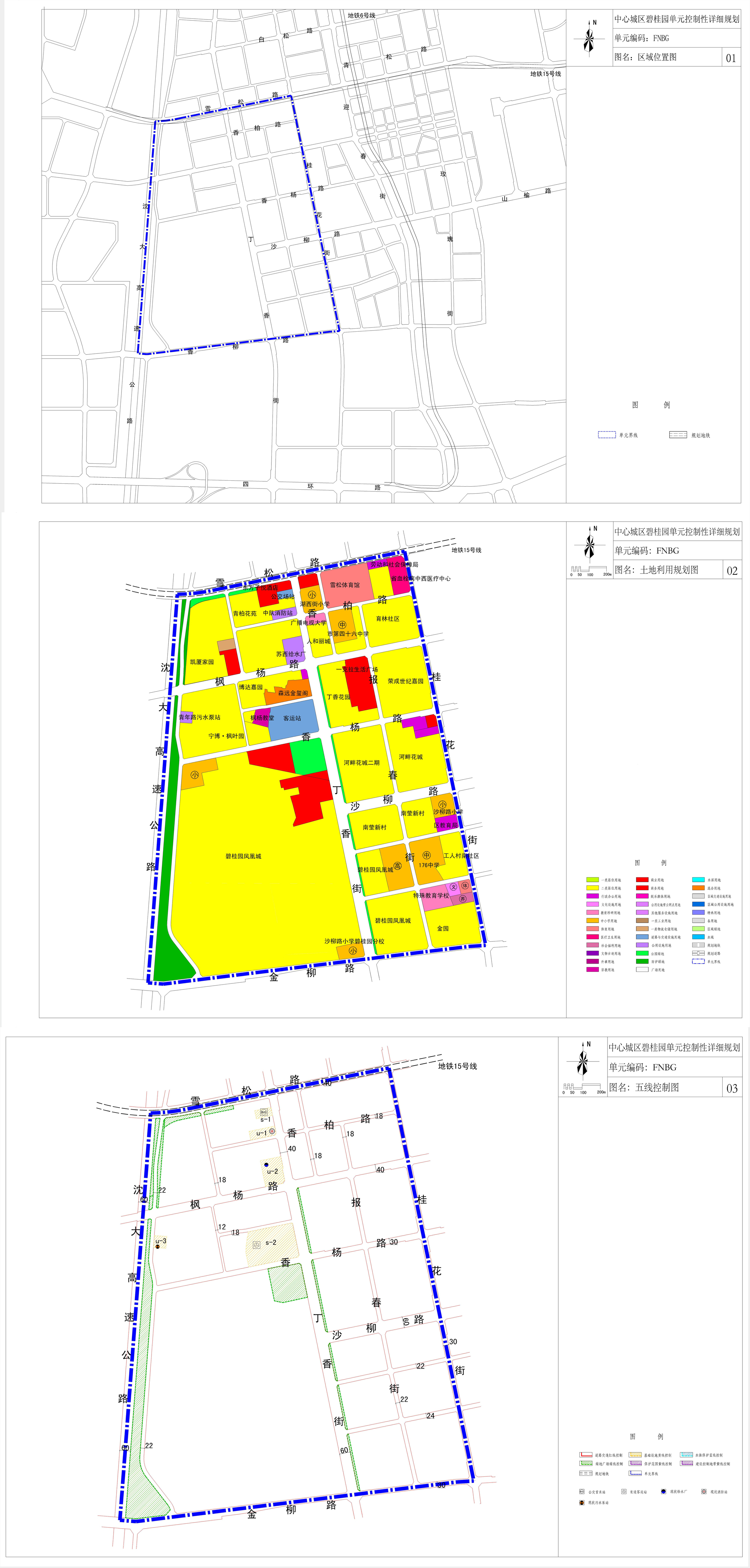The width and height of the screenshot is (750, 1568).
Task: Click the 现状污水泵站 legend icon
Action: pyautogui.click(x=582, y=1503)
